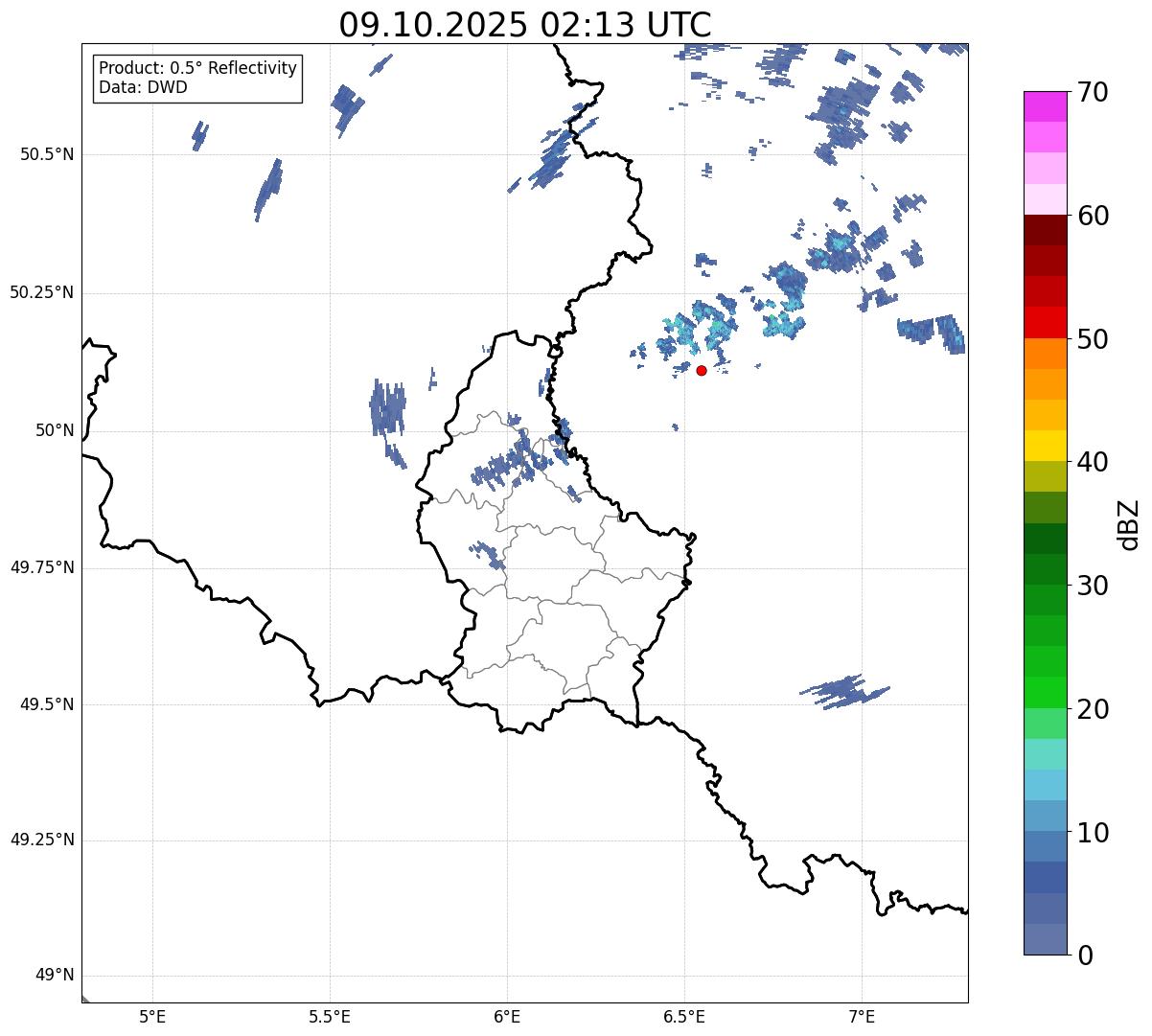Click the title "09.10.2025 02:13 UTC"
The height and width of the screenshot is (1036, 1152).
click(525, 24)
